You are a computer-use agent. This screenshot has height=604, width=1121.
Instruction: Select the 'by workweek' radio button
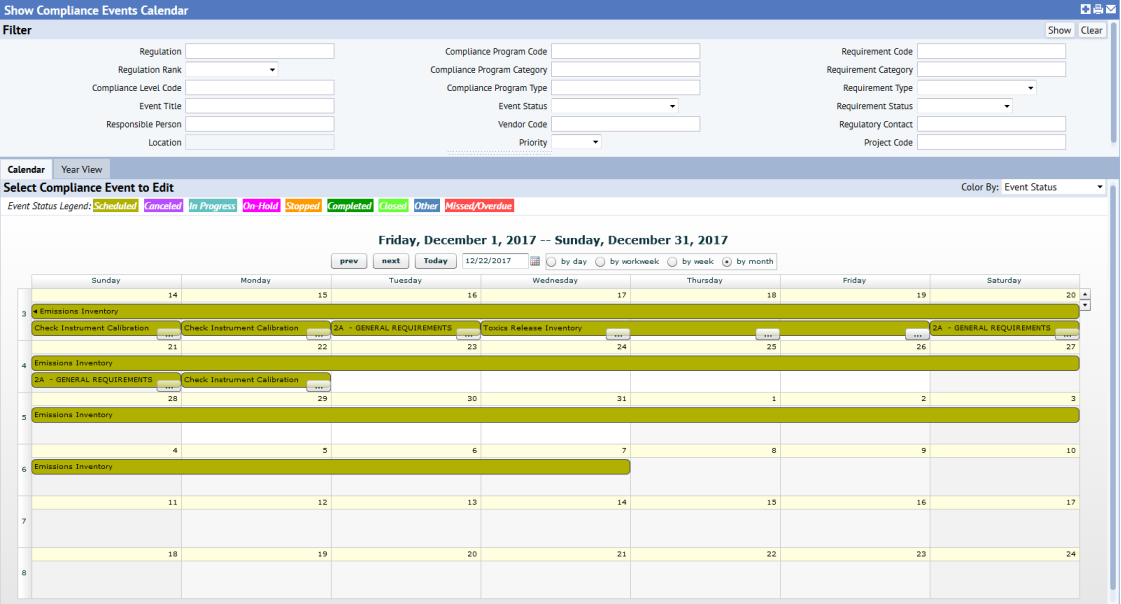pyautogui.click(x=600, y=261)
